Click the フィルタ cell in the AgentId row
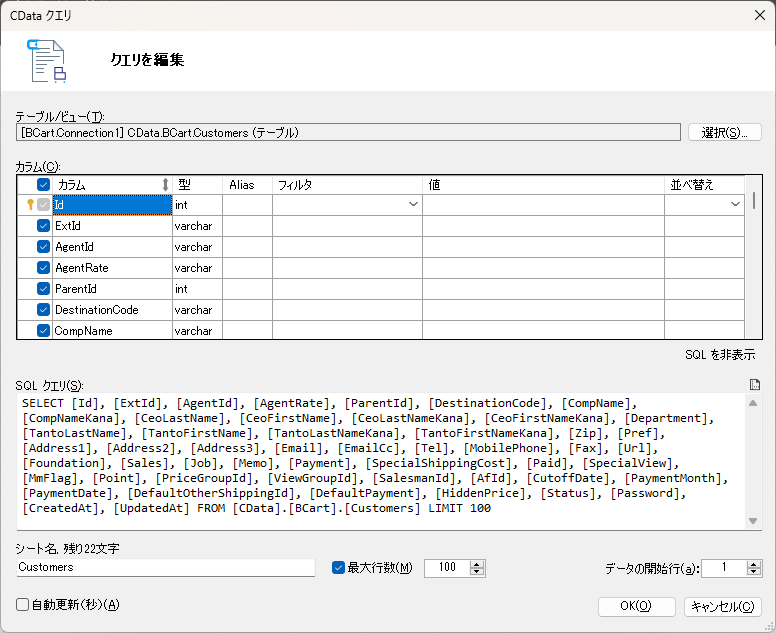 [347, 246]
